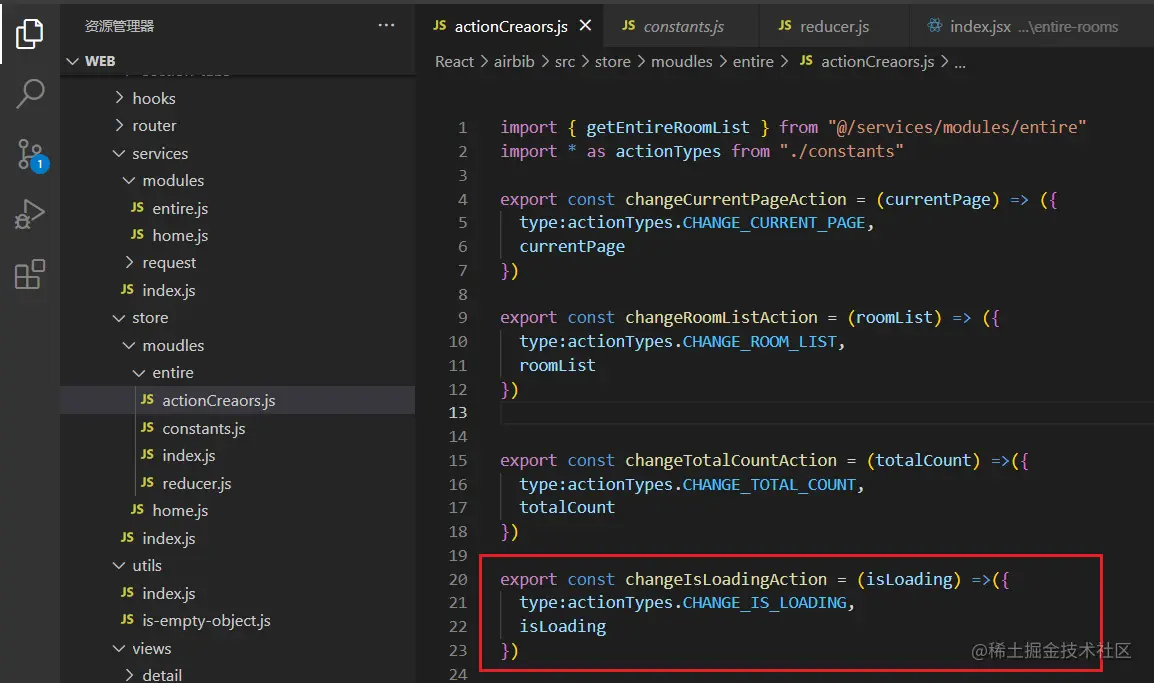Click the 资源管理器 explorer title
The height and width of the screenshot is (683, 1154).
click(x=119, y=26)
